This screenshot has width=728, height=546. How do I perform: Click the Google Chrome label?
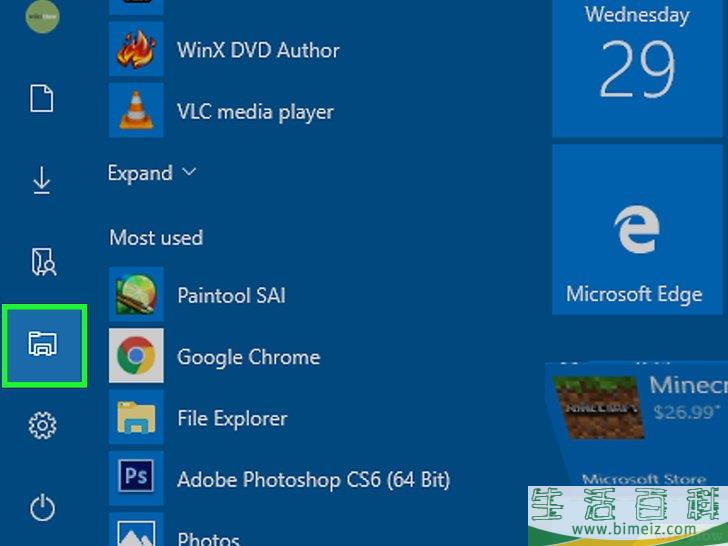pyautogui.click(x=249, y=357)
